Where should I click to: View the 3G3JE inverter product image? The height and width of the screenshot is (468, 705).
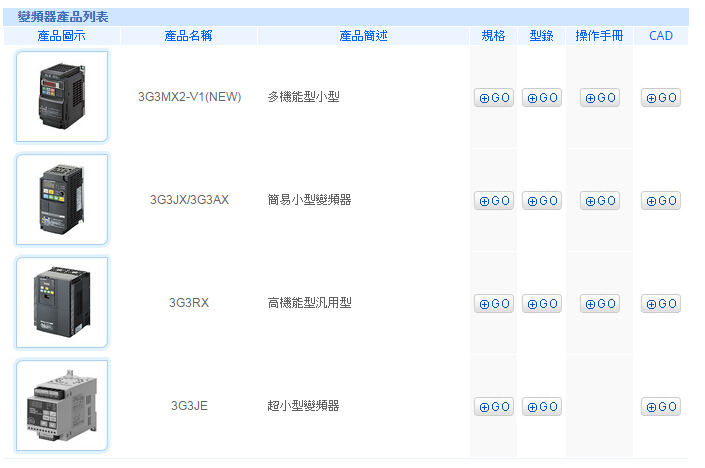(x=62, y=405)
